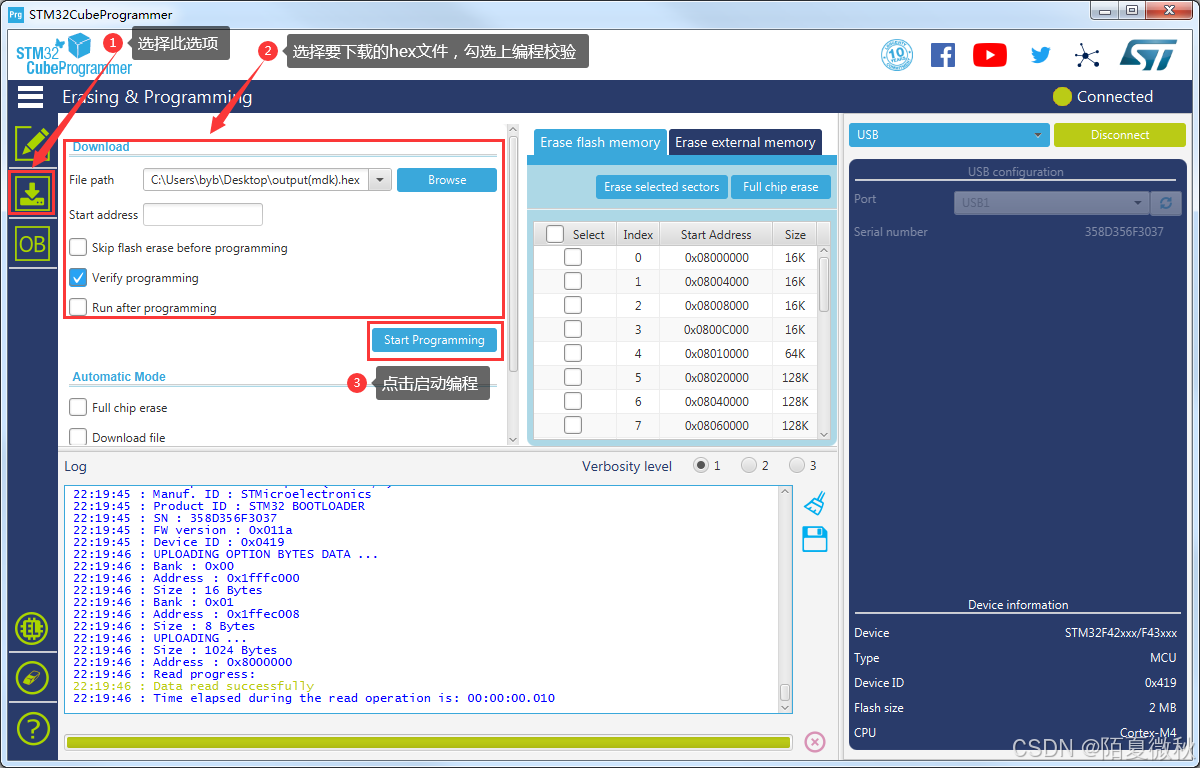Open the USB connection type dropdown
The width and height of the screenshot is (1200, 768).
(x=949, y=135)
